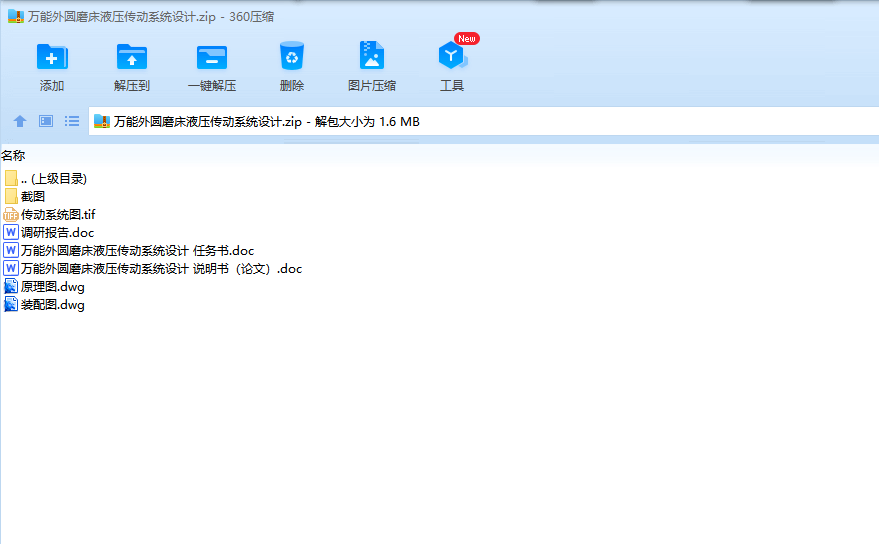The width and height of the screenshot is (879, 544).
Task: Click the 删除 (Delete) trash icon
Action: [x=292, y=56]
